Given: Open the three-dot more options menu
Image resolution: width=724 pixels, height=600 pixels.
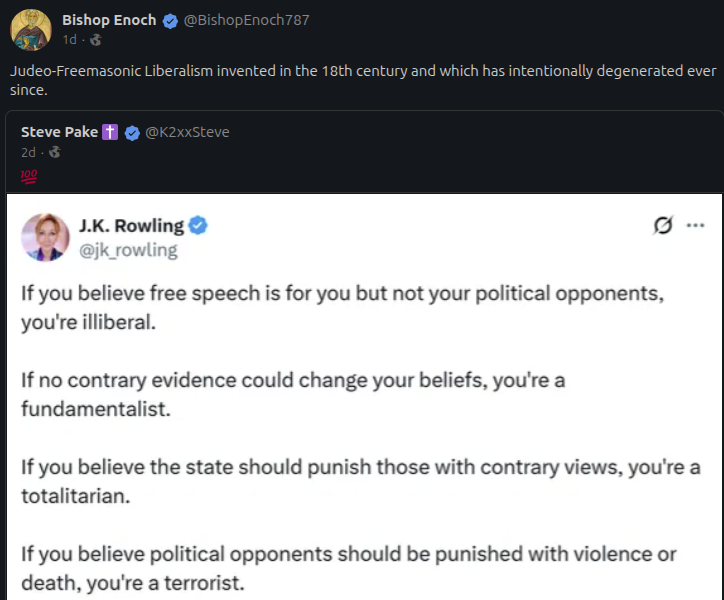Looking at the screenshot, I should 695,226.
